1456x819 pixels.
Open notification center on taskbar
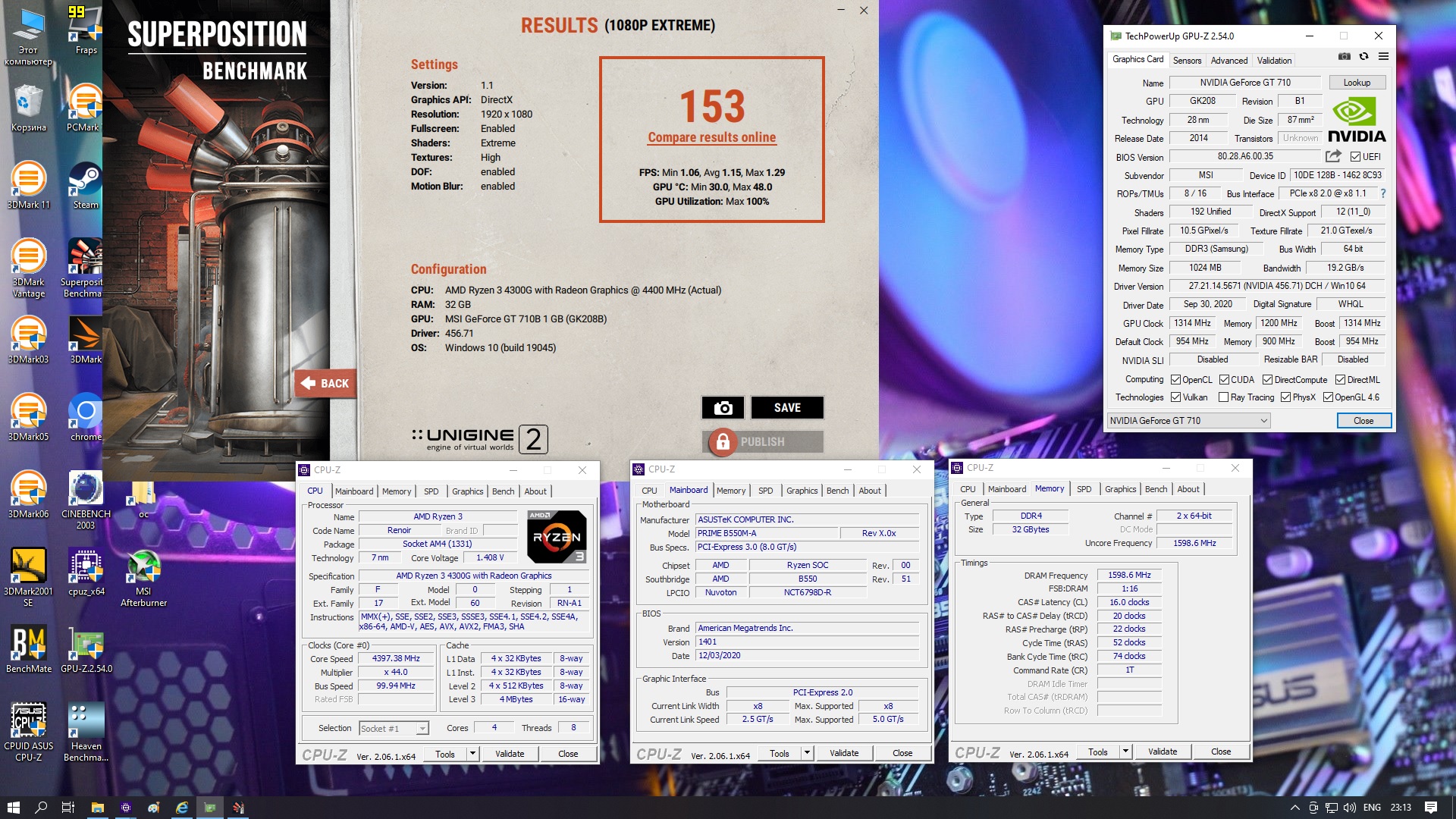click(1431, 808)
